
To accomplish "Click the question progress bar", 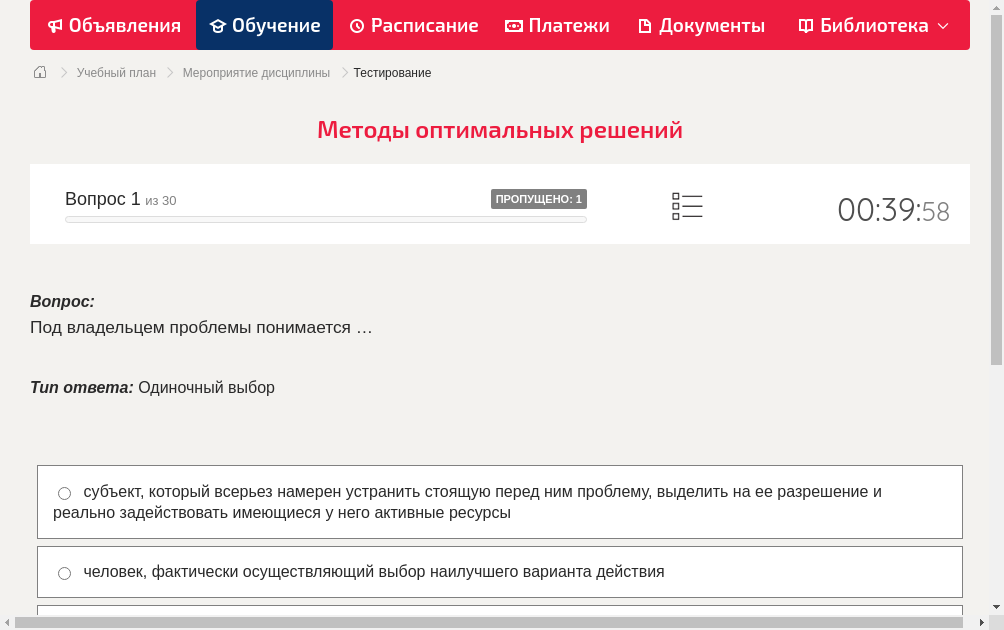I will click(x=326, y=219).
